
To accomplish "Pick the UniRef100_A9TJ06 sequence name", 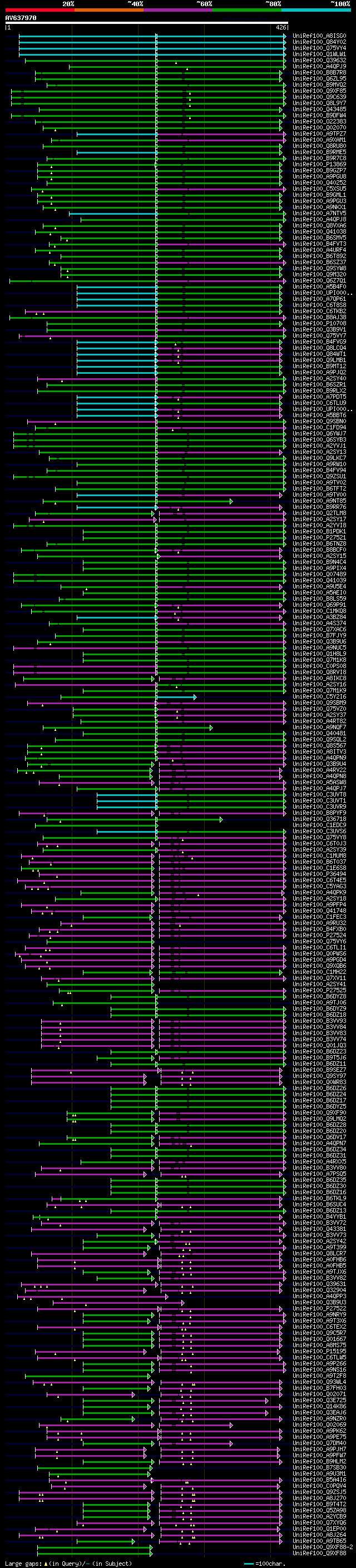I will click(319, 1003).
